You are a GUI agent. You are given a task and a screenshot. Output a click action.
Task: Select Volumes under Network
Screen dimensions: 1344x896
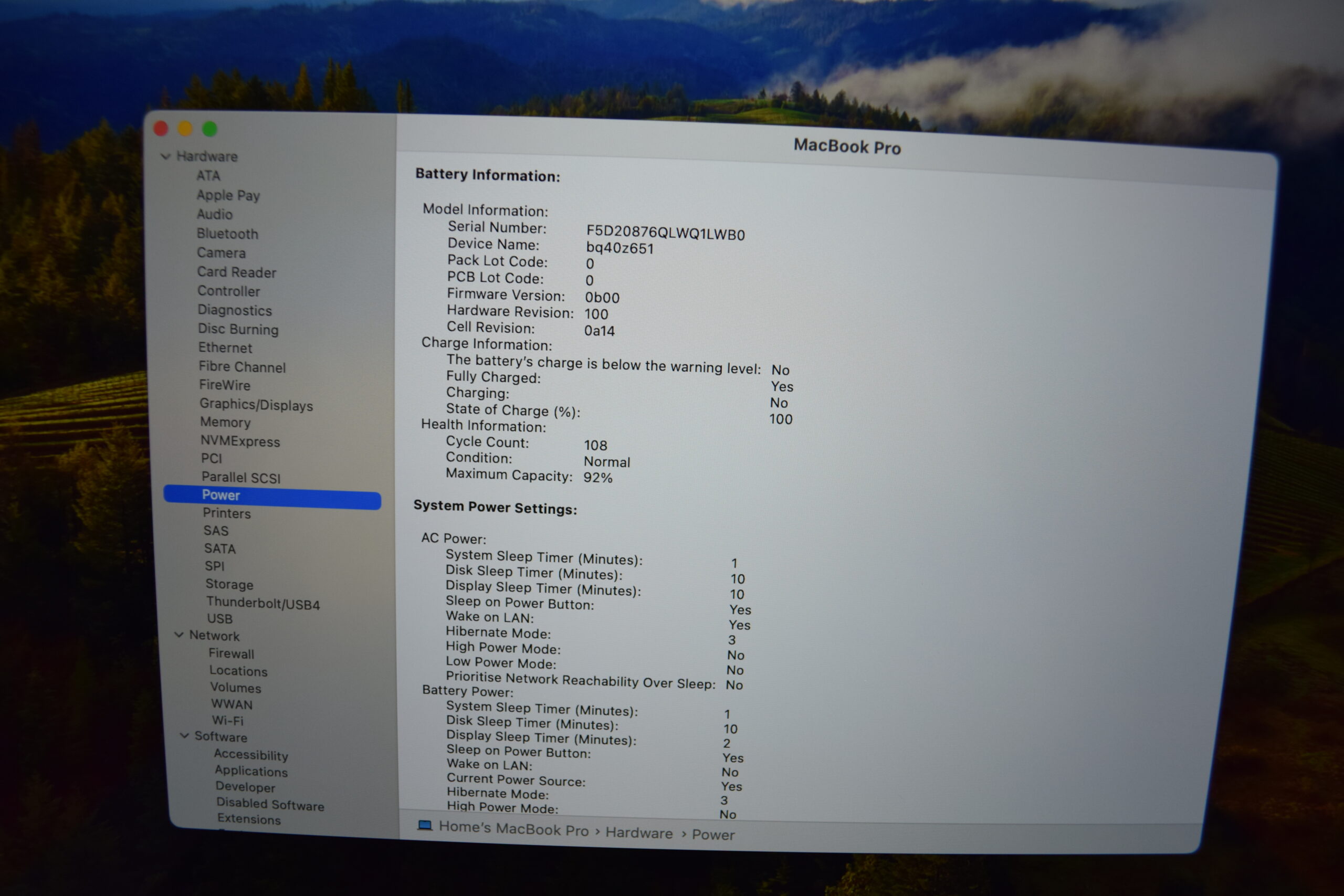coord(235,688)
